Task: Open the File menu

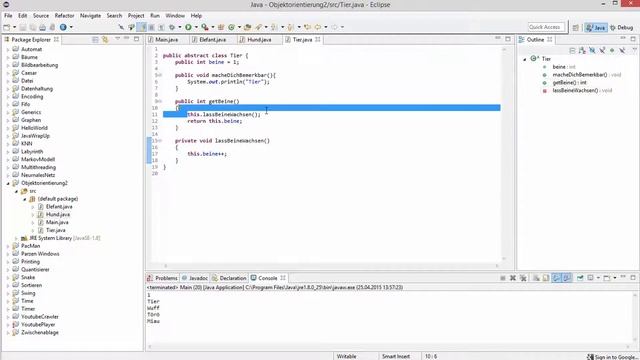Action: [x=8, y=16]
